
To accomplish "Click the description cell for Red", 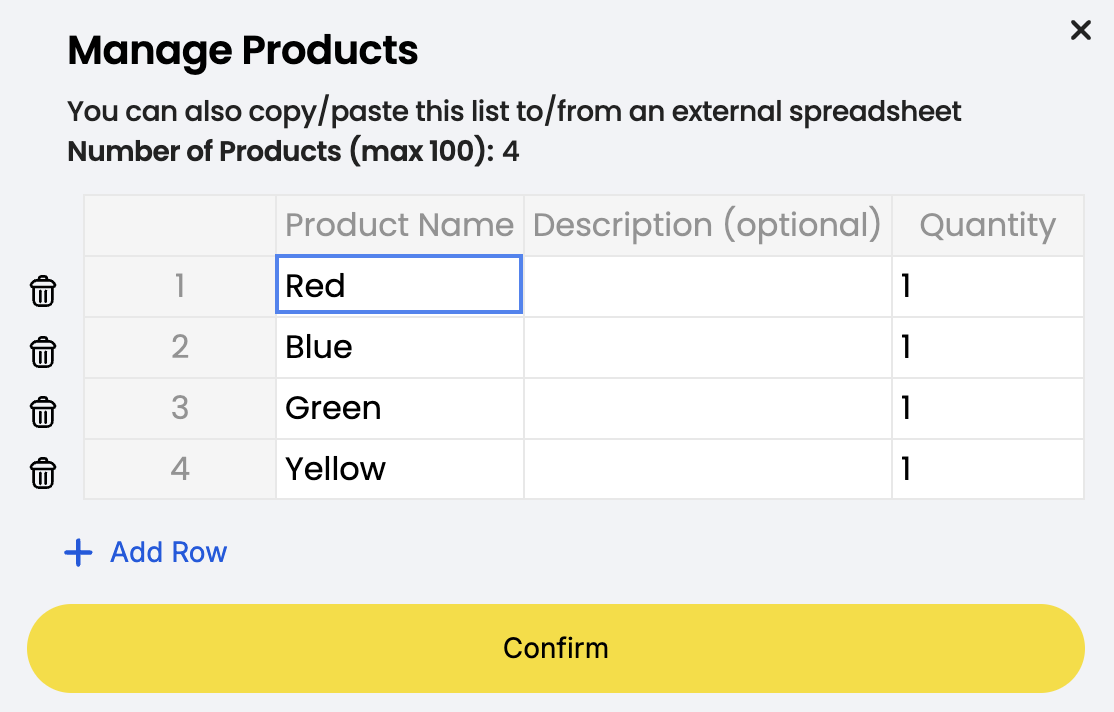I will (707, 286).
